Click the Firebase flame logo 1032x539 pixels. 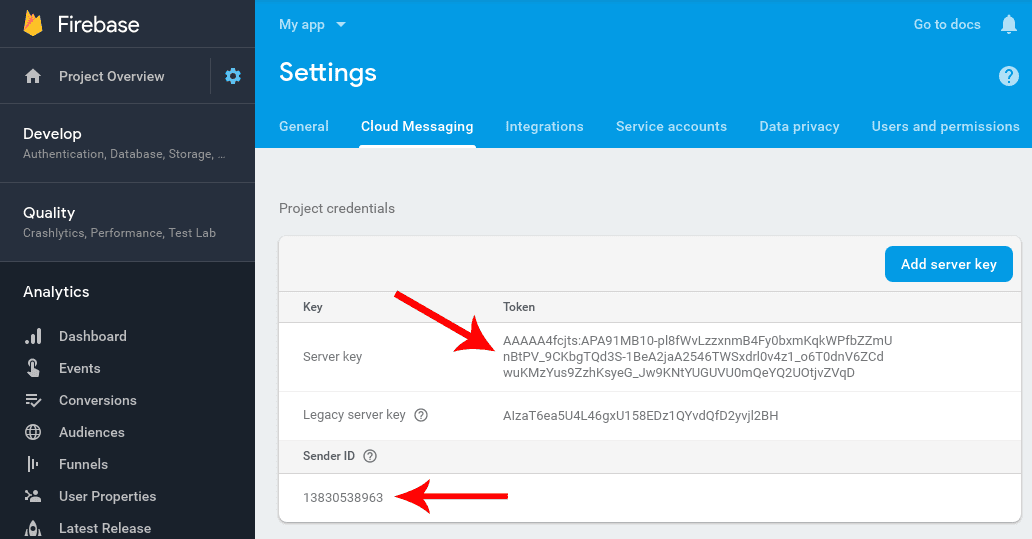34,24
